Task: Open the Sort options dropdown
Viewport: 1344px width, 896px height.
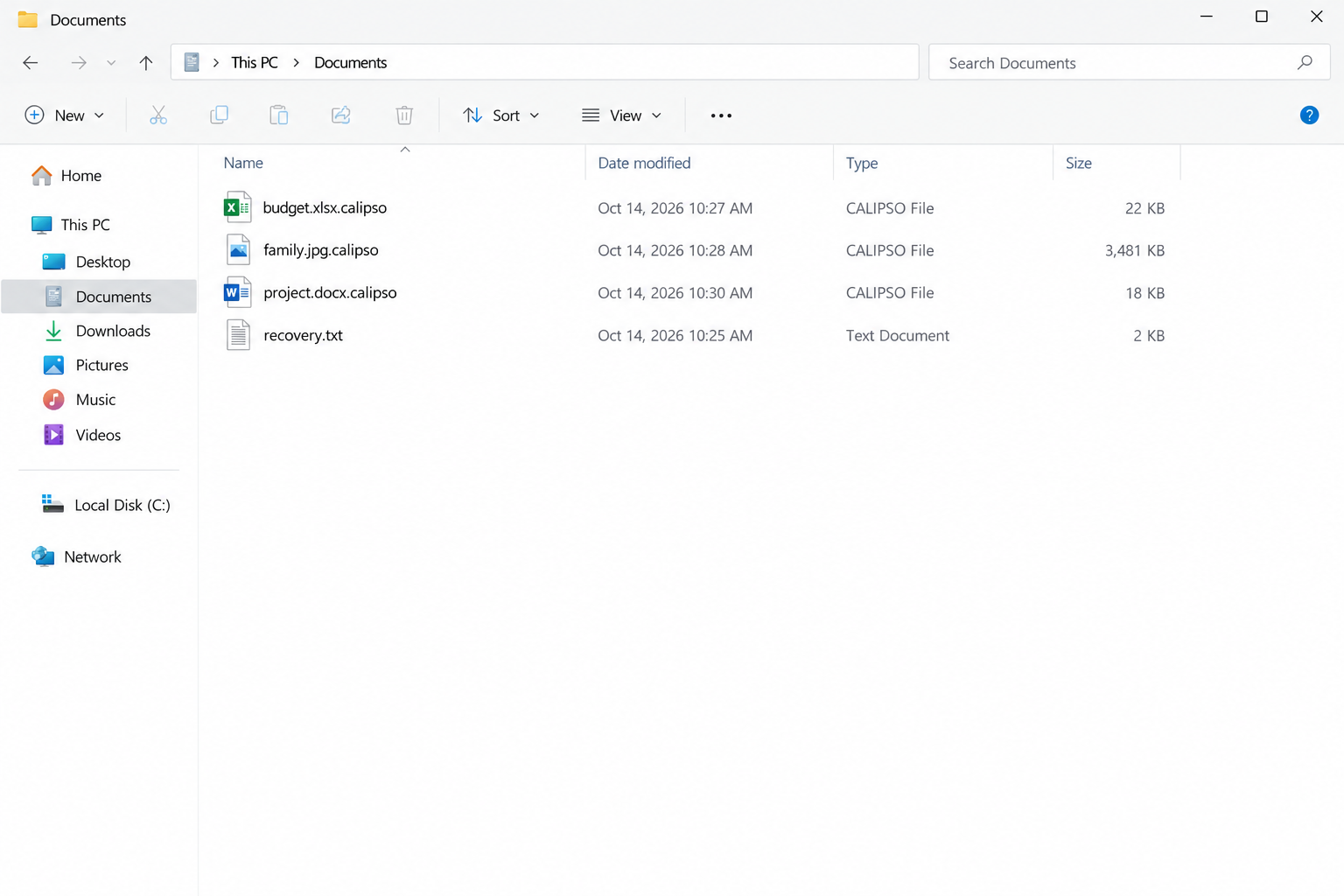Action: [x=501, y=115]
